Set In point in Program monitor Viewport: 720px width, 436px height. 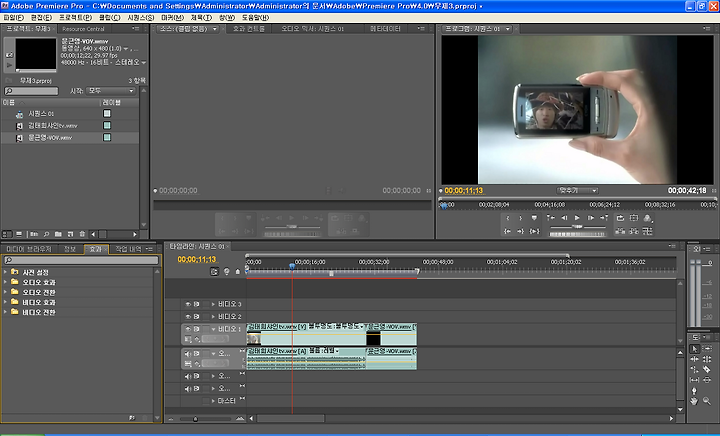click(x=508, y=218)
